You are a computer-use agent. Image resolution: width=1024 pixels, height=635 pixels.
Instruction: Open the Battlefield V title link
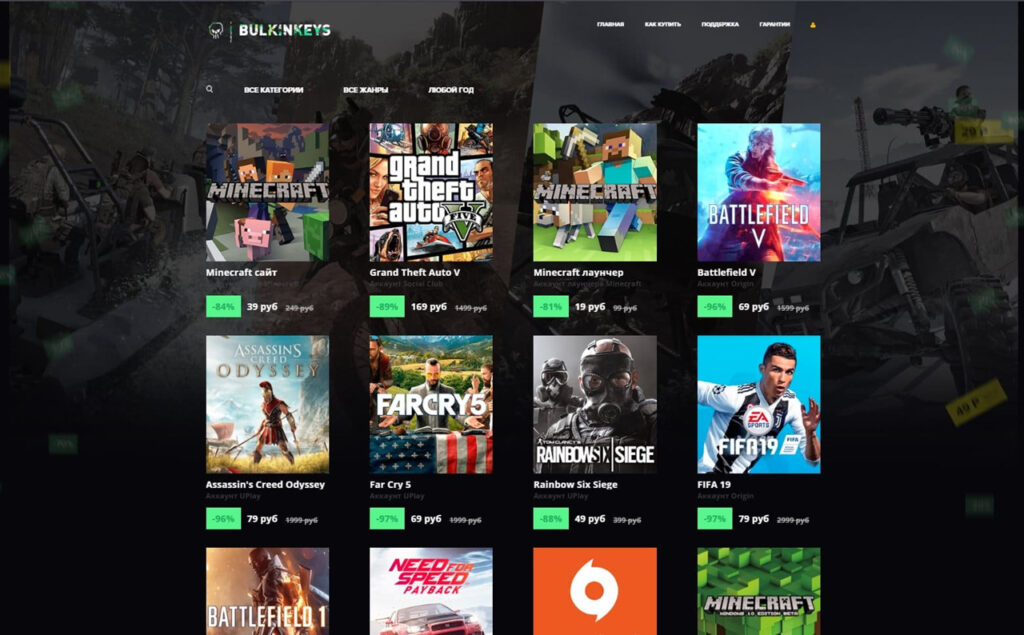(x=726, y=272)
